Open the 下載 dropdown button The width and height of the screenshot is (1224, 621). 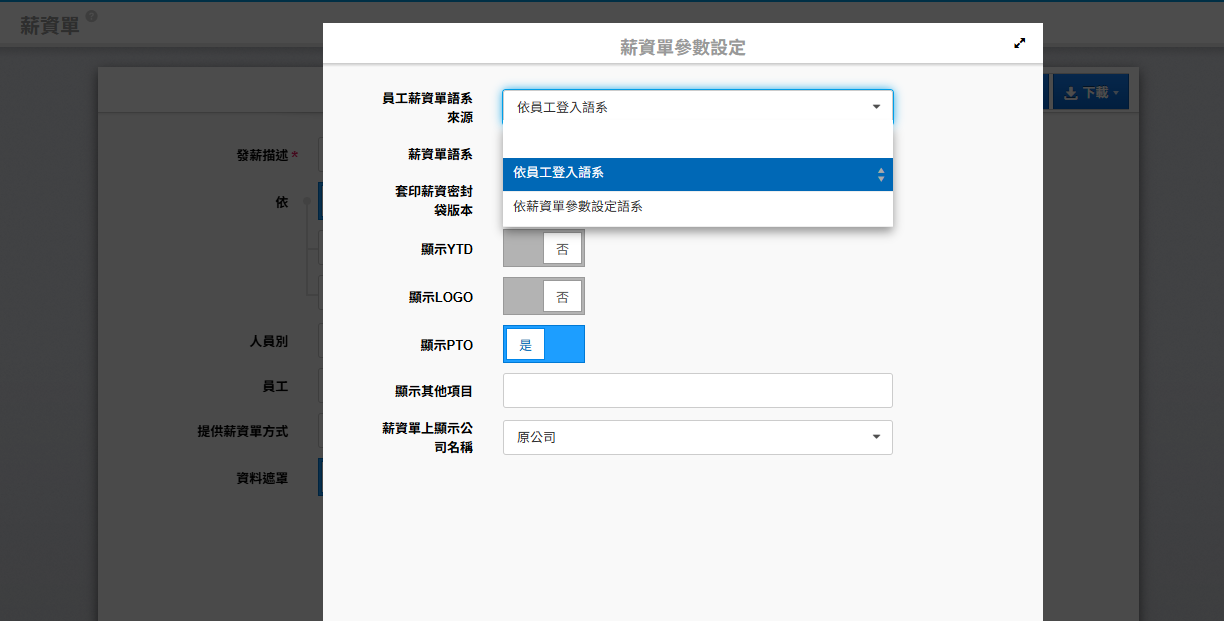[x=1090, y=93]
